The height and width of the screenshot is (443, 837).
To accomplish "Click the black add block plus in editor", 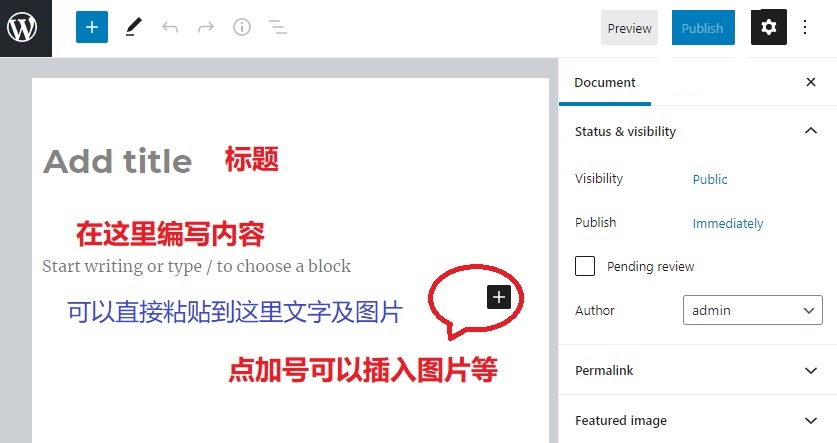I will tap(499, 296).
